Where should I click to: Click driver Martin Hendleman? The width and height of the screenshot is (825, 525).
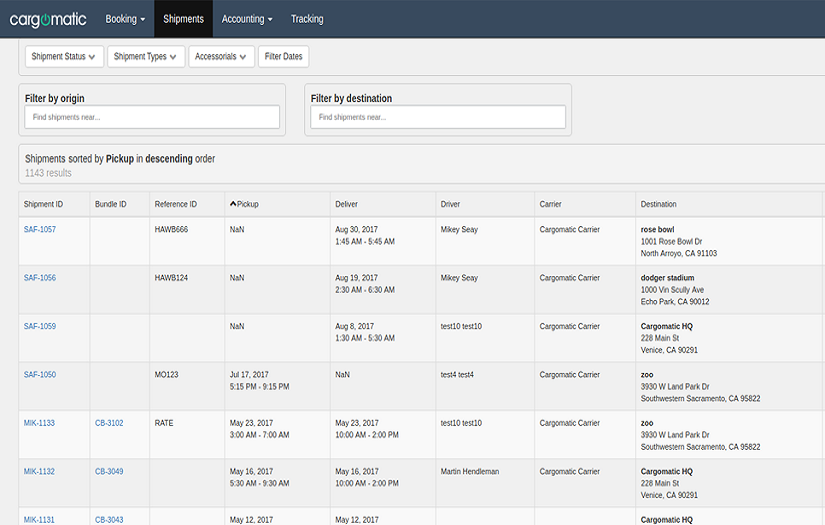(x=469, y=471)
